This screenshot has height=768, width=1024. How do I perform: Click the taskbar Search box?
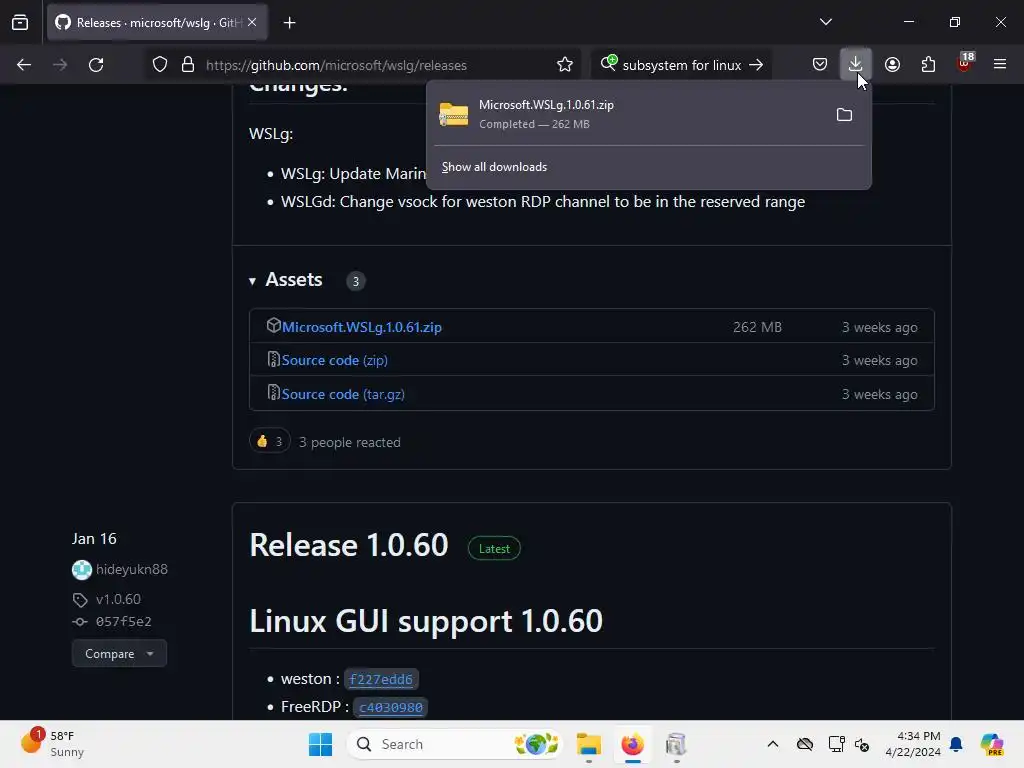pyautogui.click(x=456, y=744)
